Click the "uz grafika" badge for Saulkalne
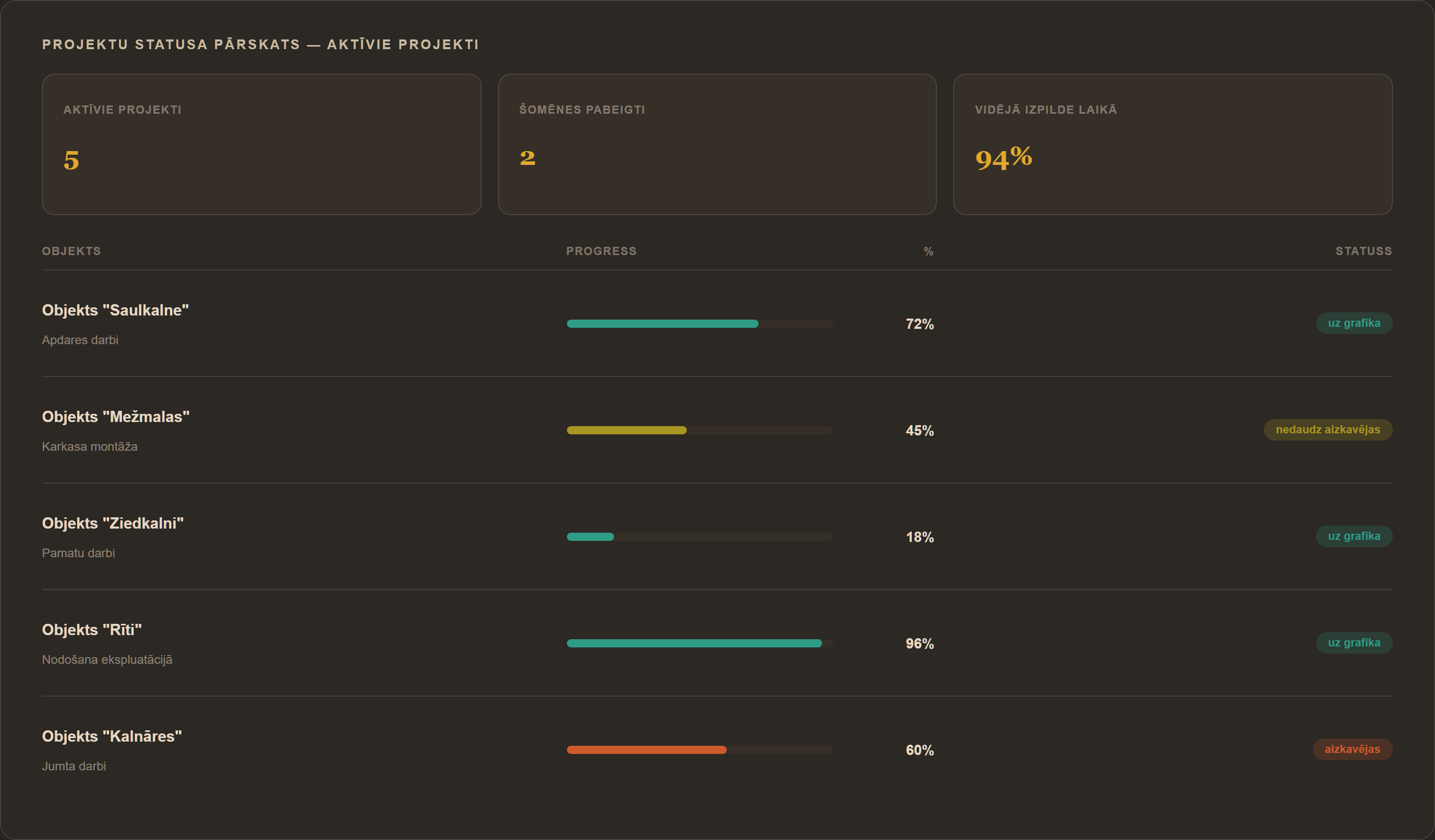Image resolution: width=1435 pixels, height=840 pixels. 1354,323
